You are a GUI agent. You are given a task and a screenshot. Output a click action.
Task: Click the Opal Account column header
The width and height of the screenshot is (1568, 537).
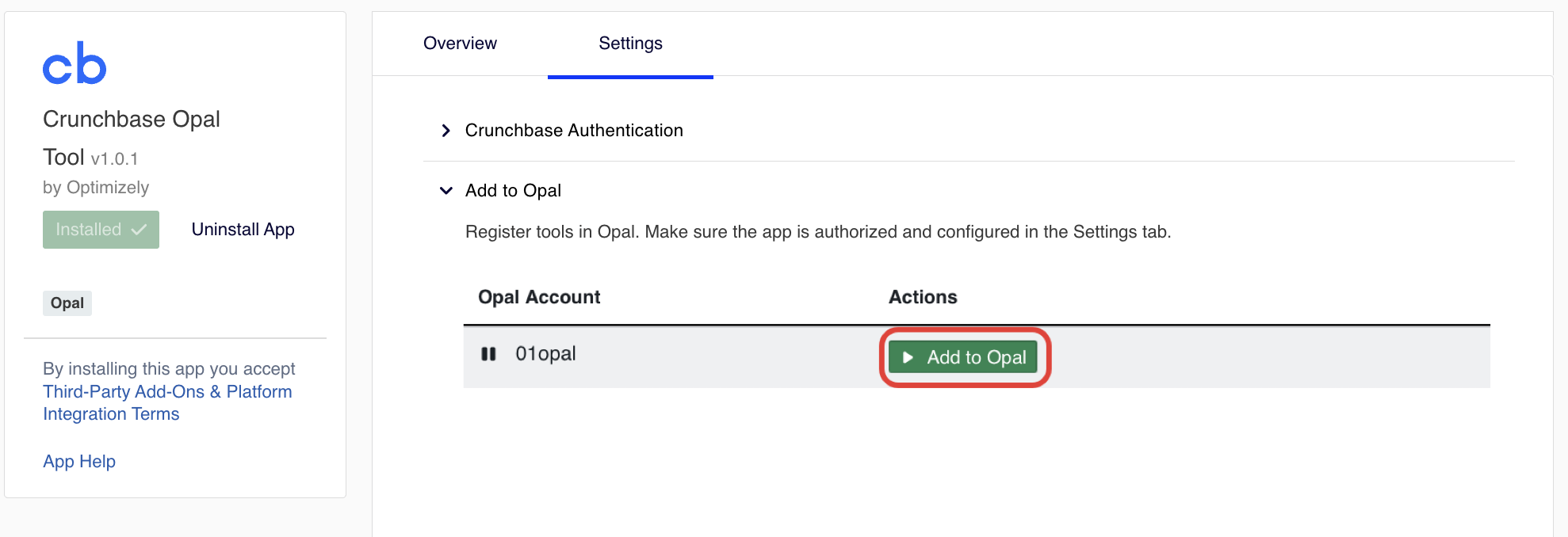539,297
